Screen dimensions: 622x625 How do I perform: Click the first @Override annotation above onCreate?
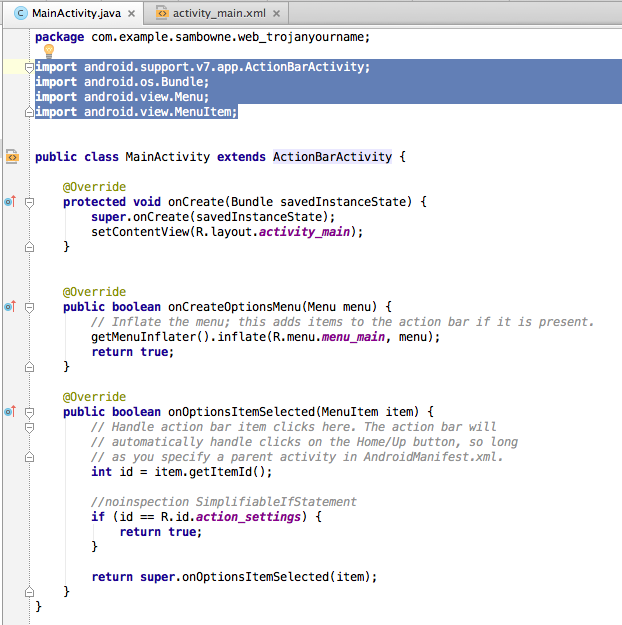(x=94, y=187)
